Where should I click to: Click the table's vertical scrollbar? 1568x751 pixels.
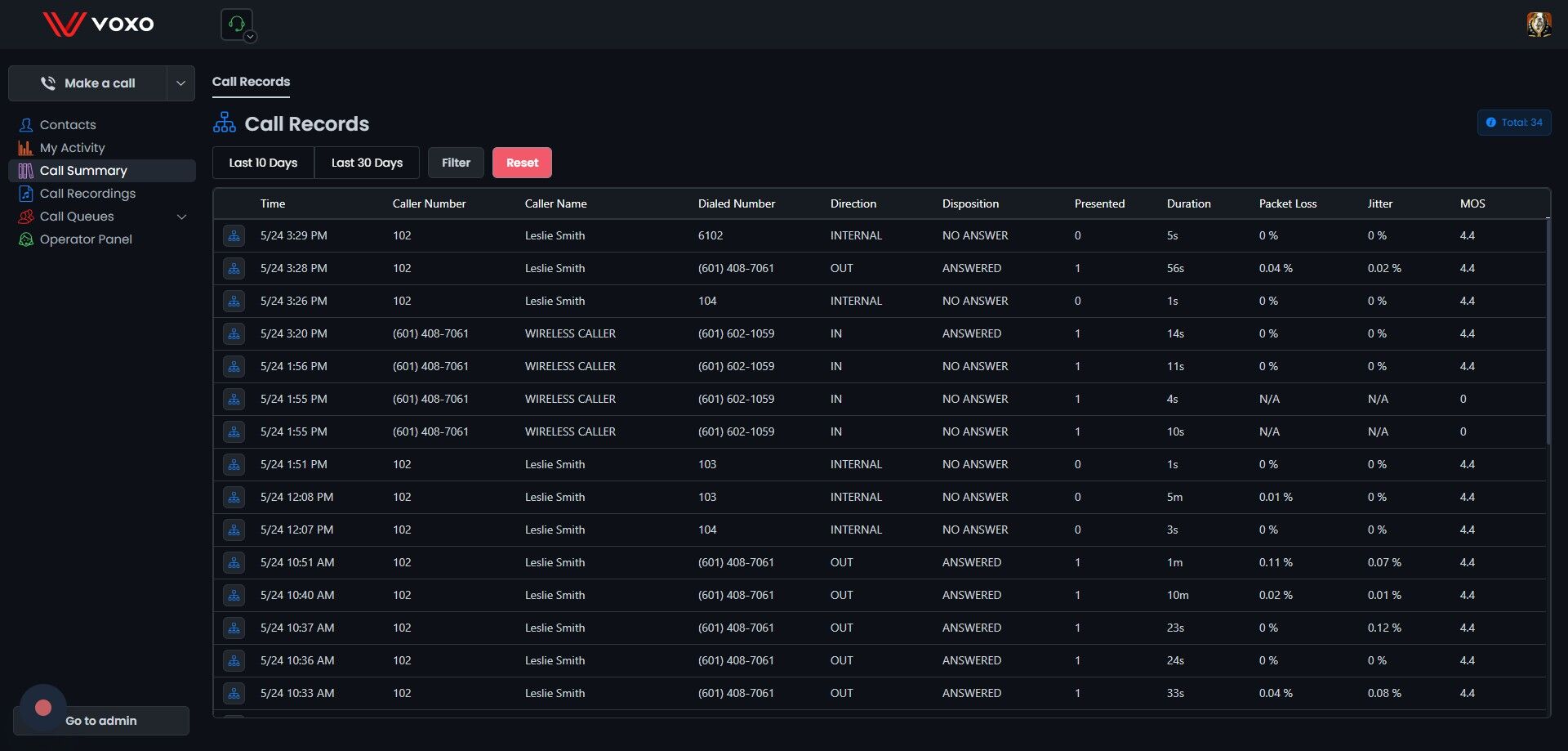[1548, 332]
